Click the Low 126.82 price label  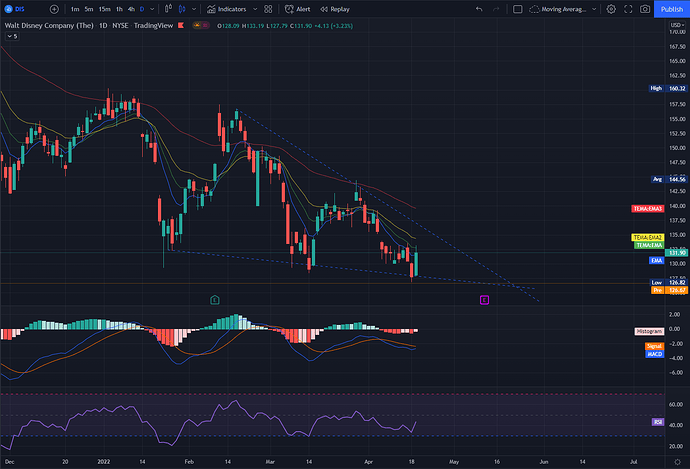point(668,282)
